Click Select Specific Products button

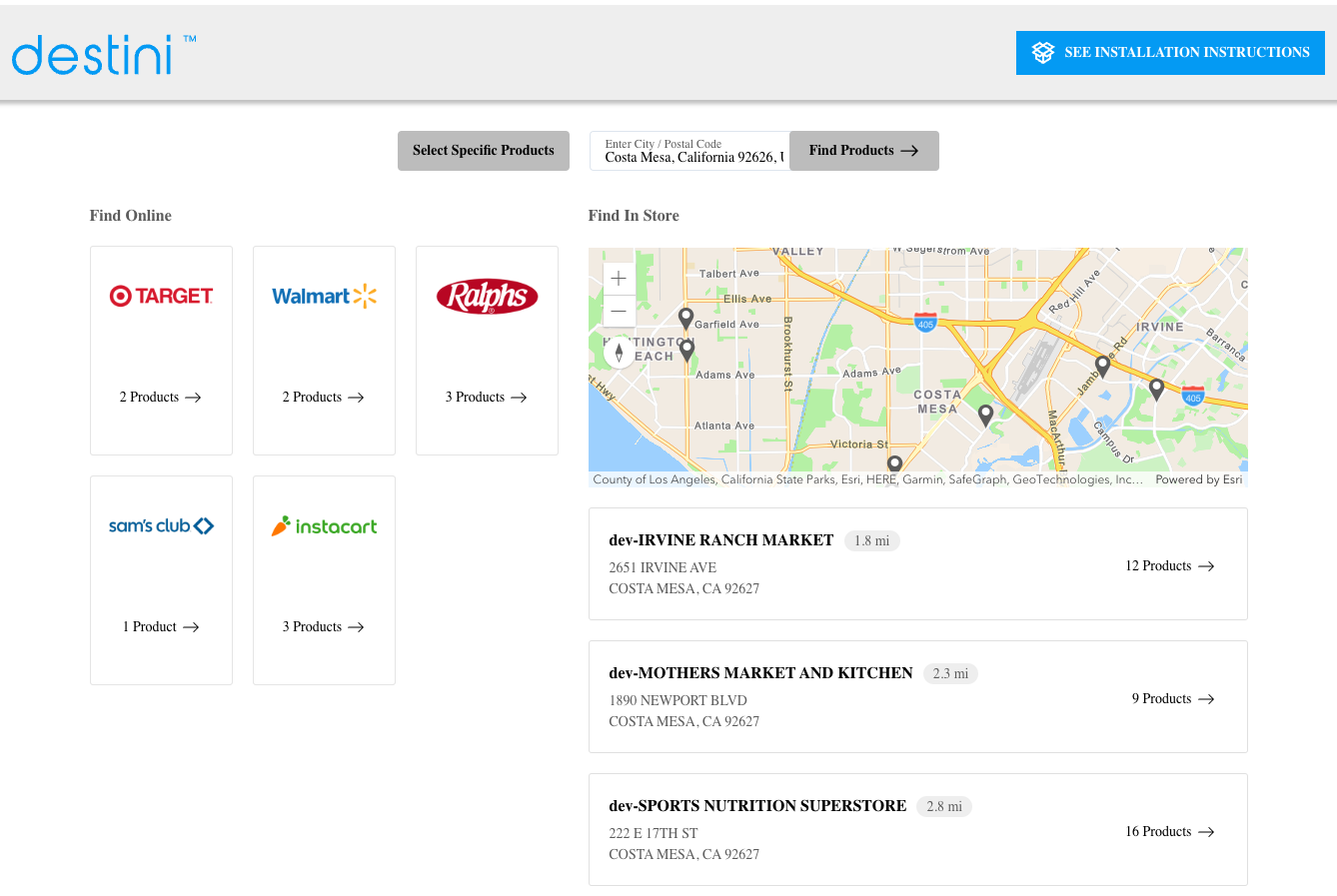pos(484,151)
